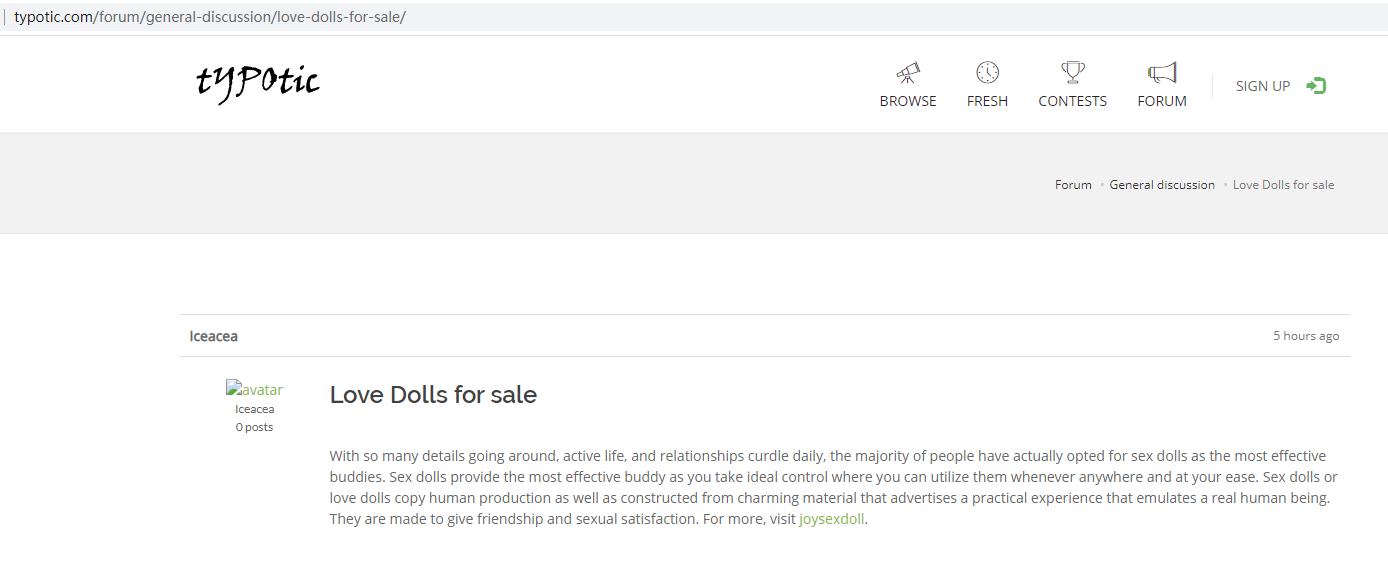Click Iceacea name below the avatar

[254, 409]
